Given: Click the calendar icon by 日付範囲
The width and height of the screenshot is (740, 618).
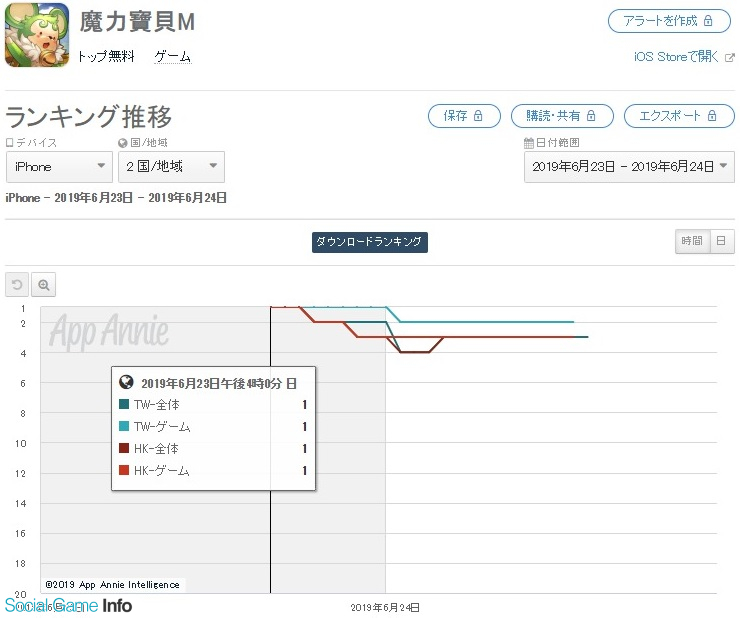Looking at the screenshot, I should 529,143.
